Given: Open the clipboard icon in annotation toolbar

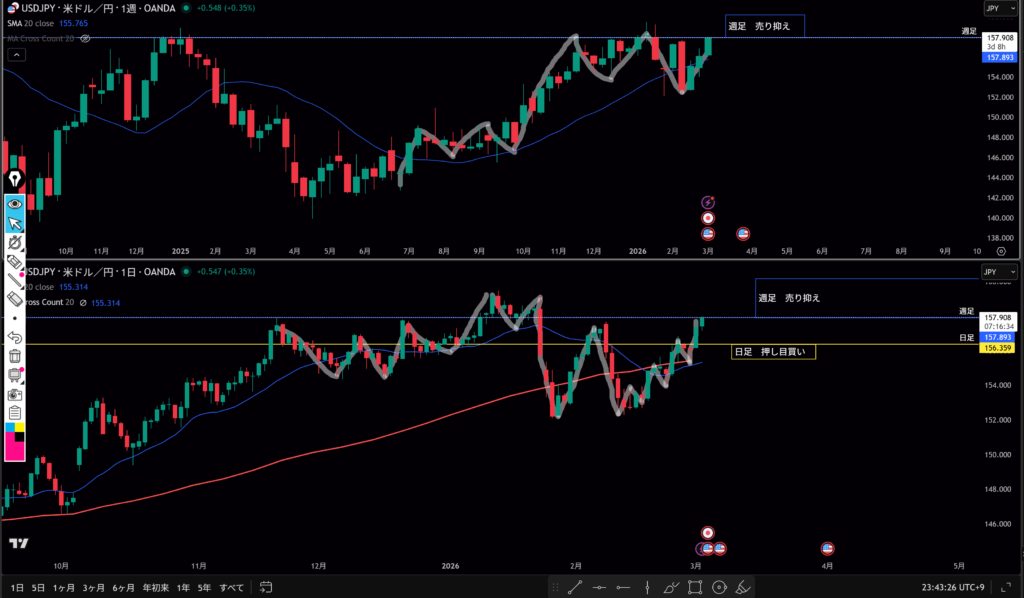Looking at the screenshot, I should click(x=15, y=413).
